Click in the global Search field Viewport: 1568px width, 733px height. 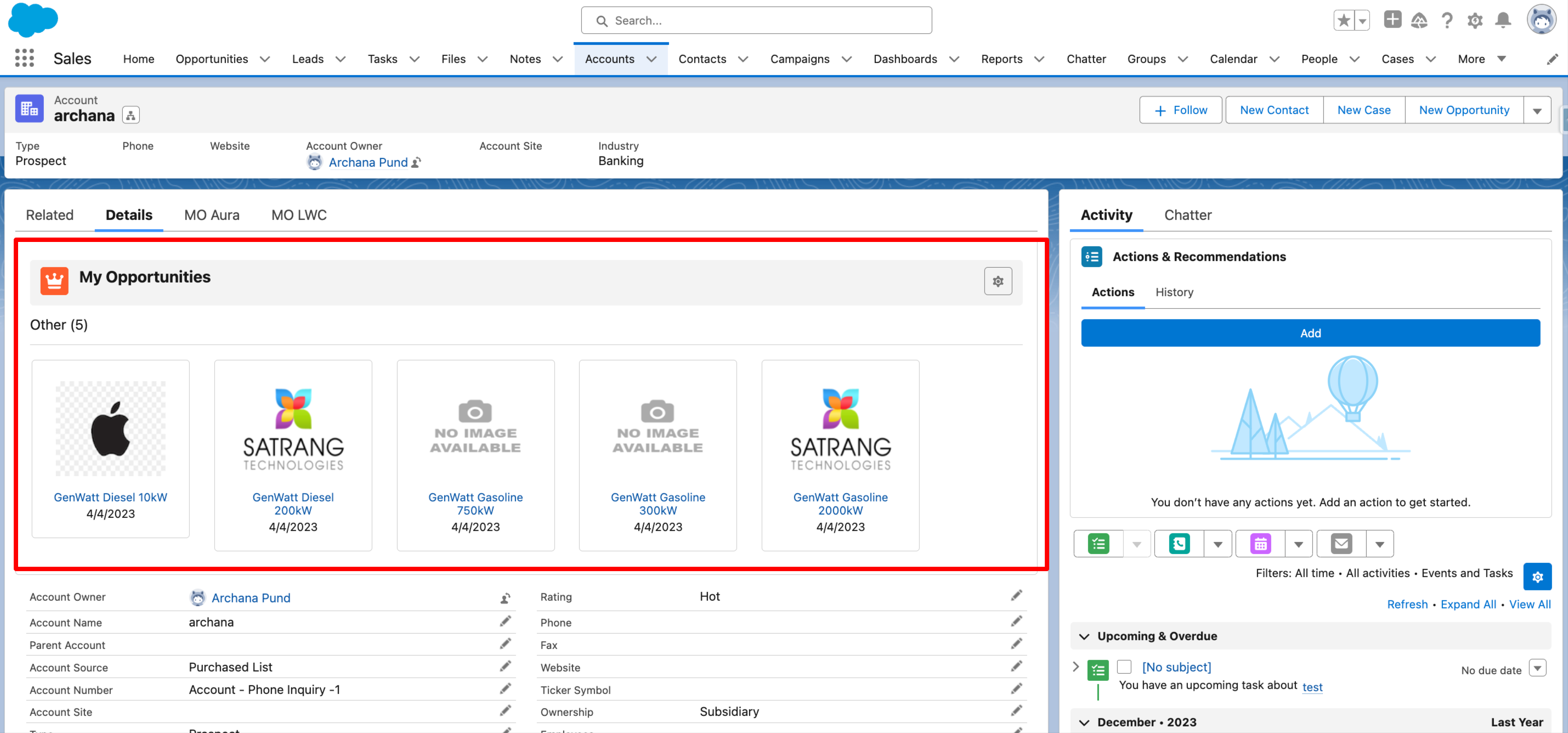[756, 21]
